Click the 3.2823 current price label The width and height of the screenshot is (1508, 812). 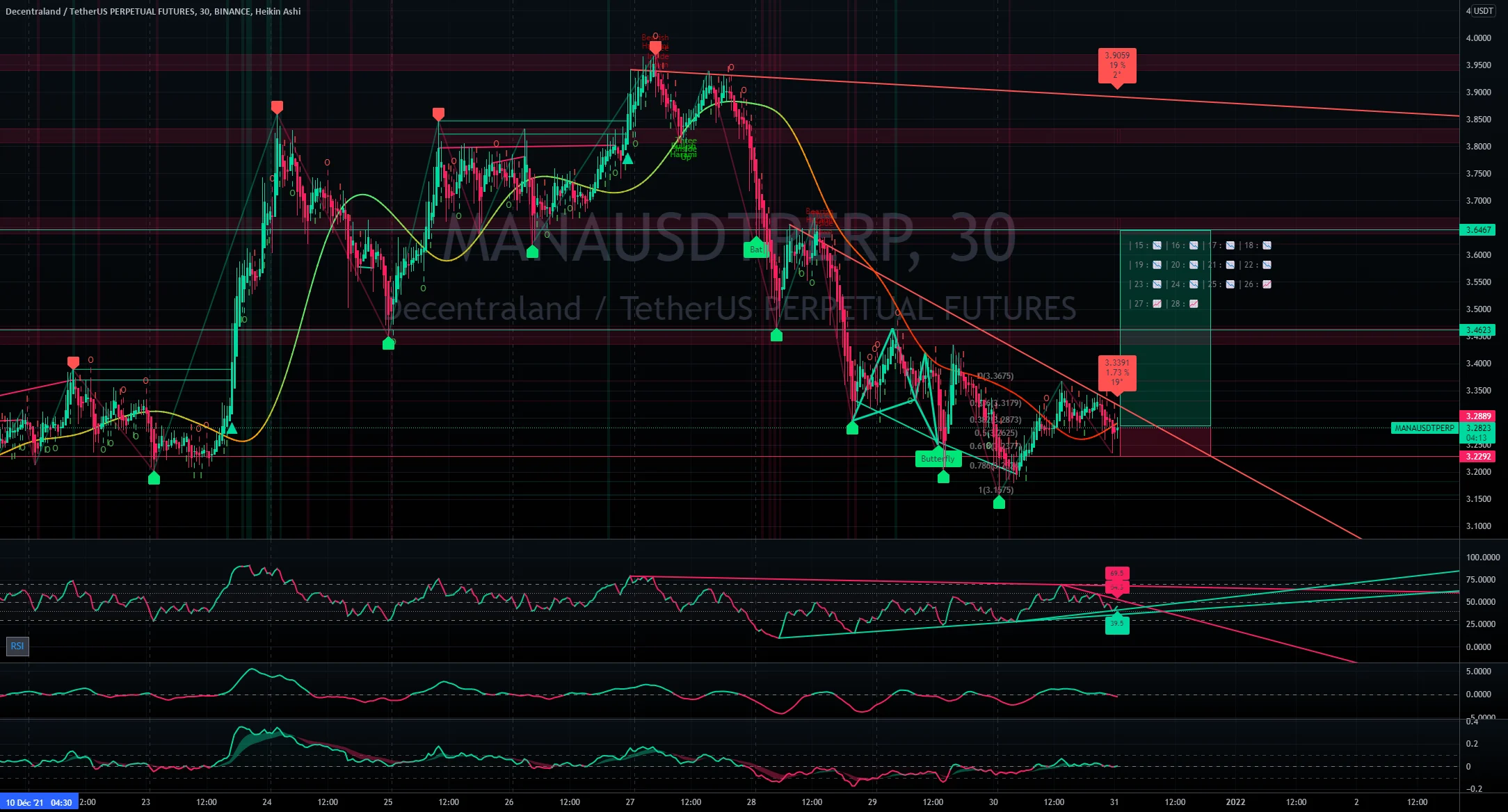click(x=1478, y=428)
